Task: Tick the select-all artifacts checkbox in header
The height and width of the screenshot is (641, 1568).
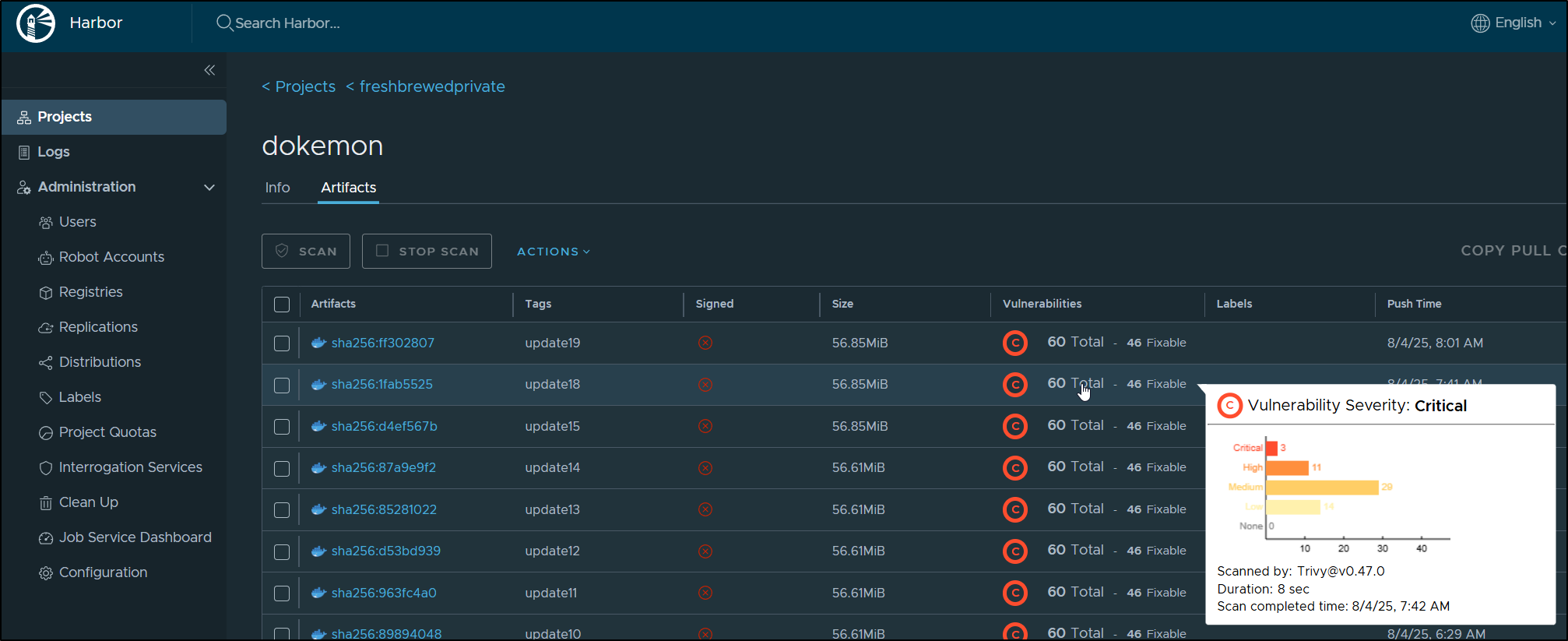Action: pos(282,305)
